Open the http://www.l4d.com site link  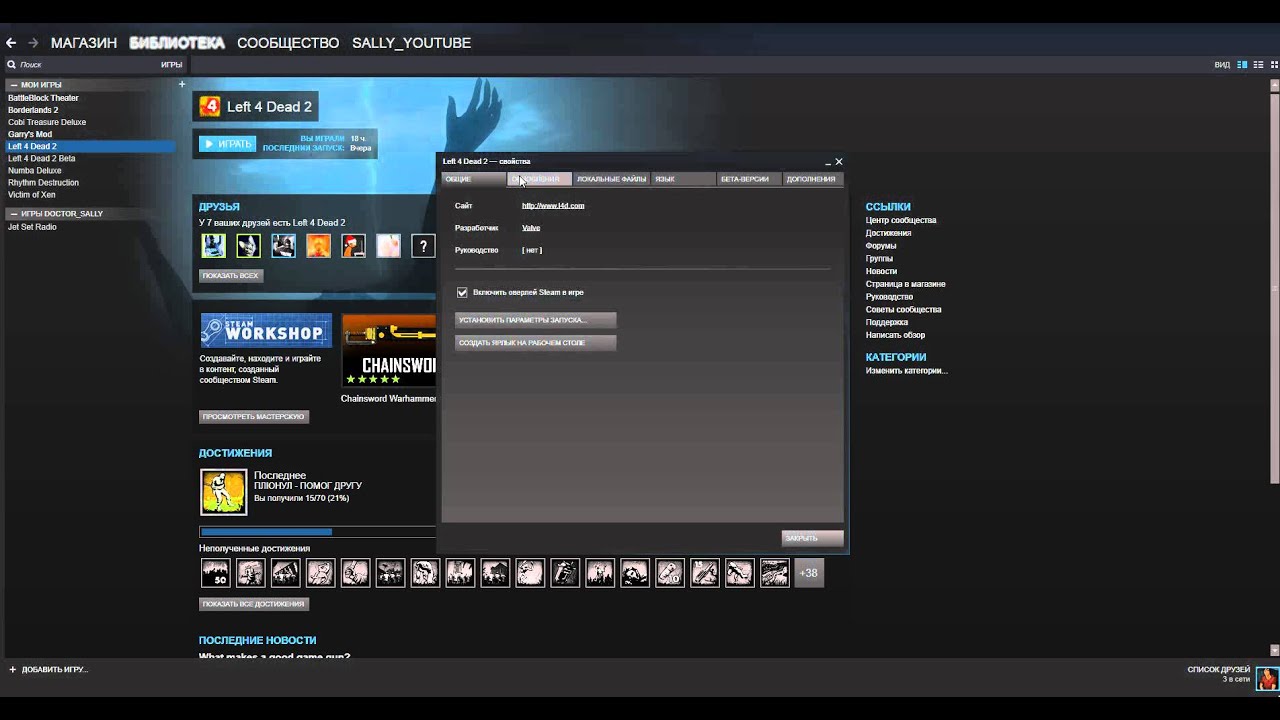pos(553,205)
